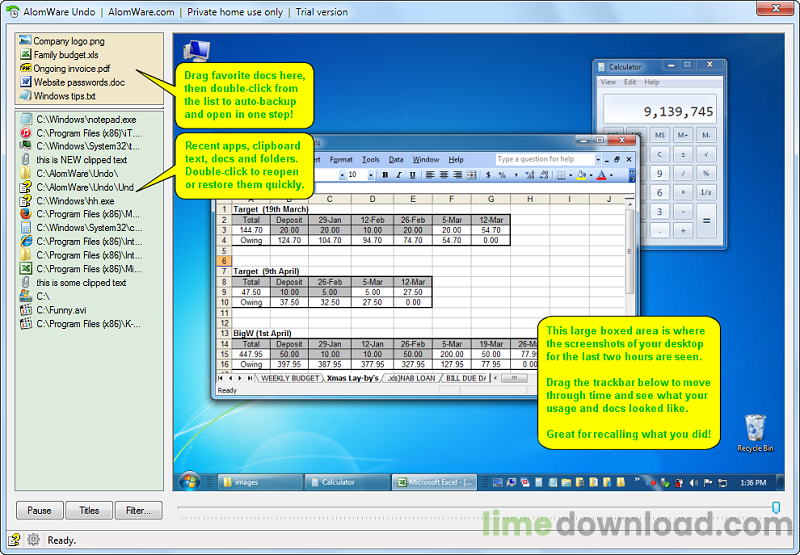
Task: Switch to the WEEKLY BUDGET sheet tab
Action: [x=290, y=378]
